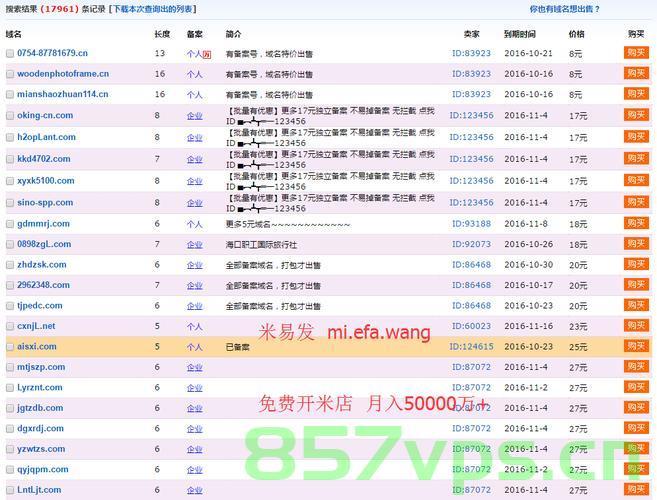Open the 0754-87781679.cn domain link
Image resolution: width=657 pixels, height=500 pixels.
pyautogui.click(x=52, y=53)
